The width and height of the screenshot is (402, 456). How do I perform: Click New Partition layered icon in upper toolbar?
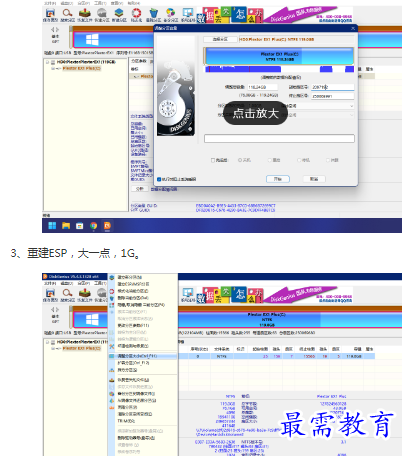click(119, 13)
